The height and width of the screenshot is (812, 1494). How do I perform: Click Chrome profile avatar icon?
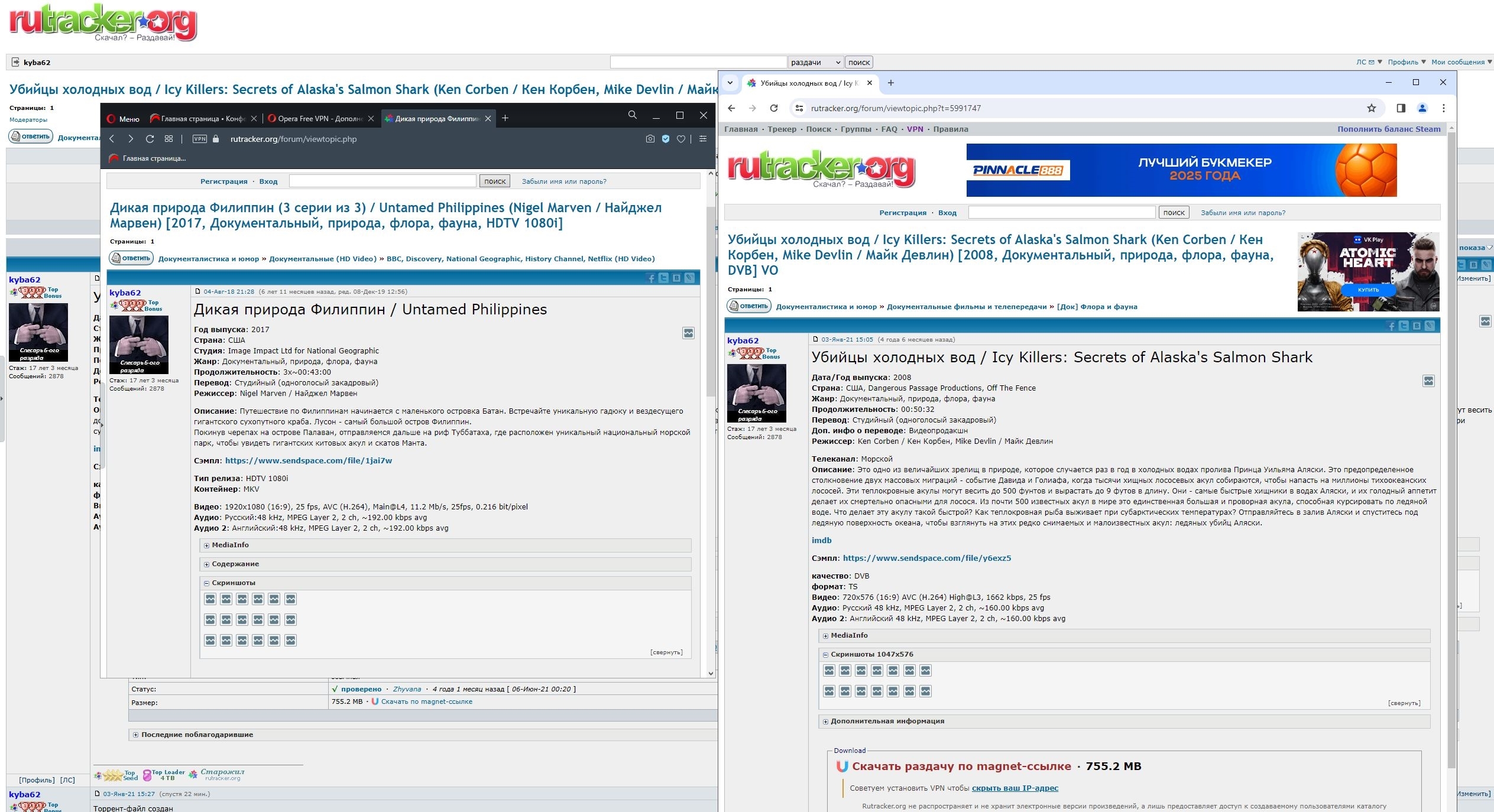(x=1422, y=108)
